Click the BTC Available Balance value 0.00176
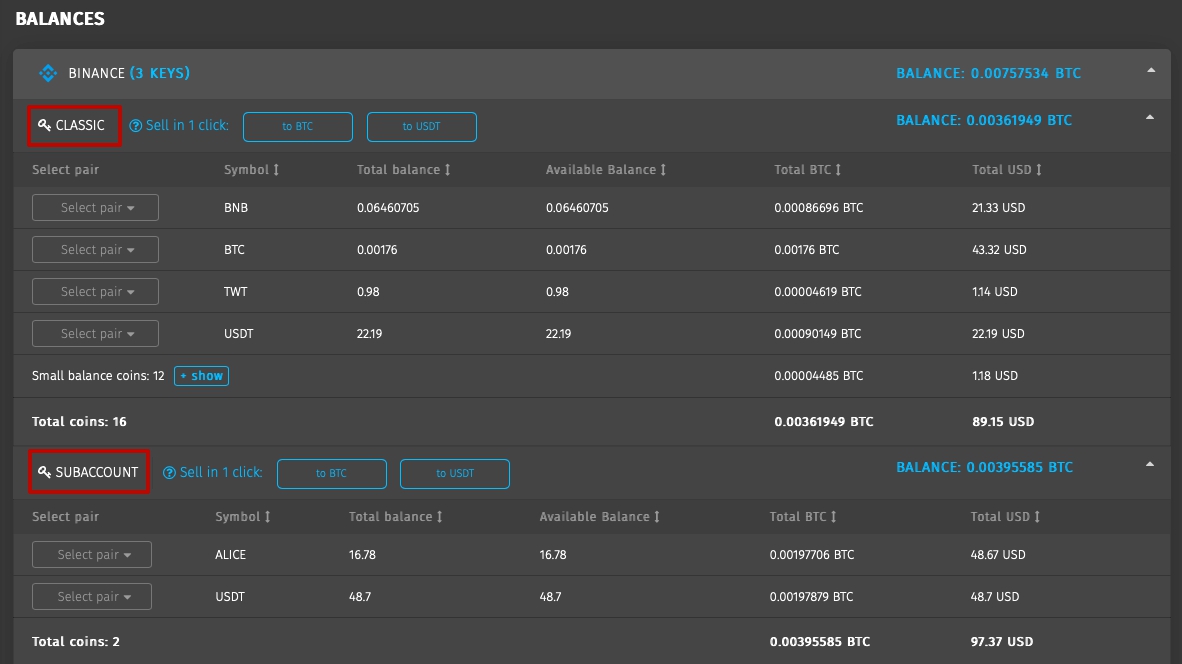Image resolution: width=1182 pixels, height=664 pixels. [x=566, y=249]
